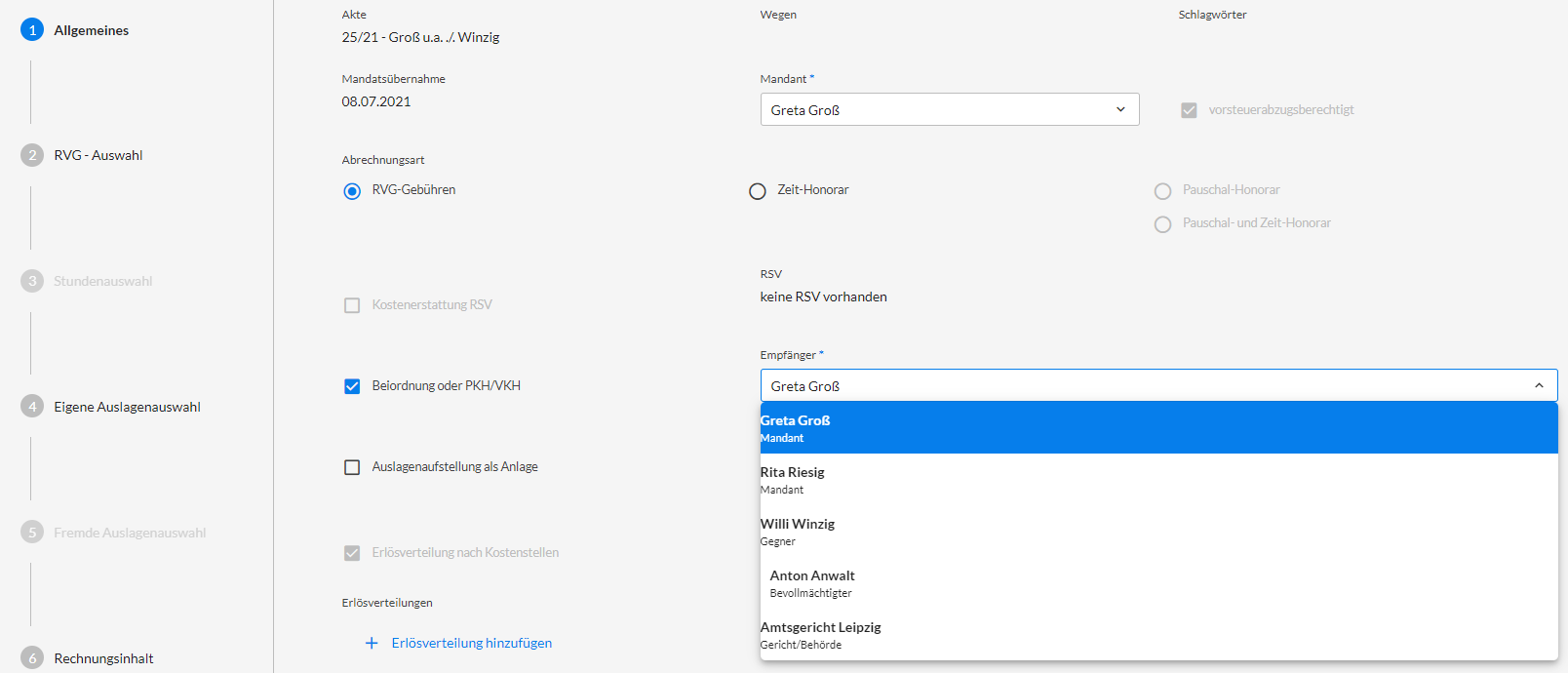Open step 2 RVG - Auswahl
This screenshot has width=1568, height=673.
82,155
